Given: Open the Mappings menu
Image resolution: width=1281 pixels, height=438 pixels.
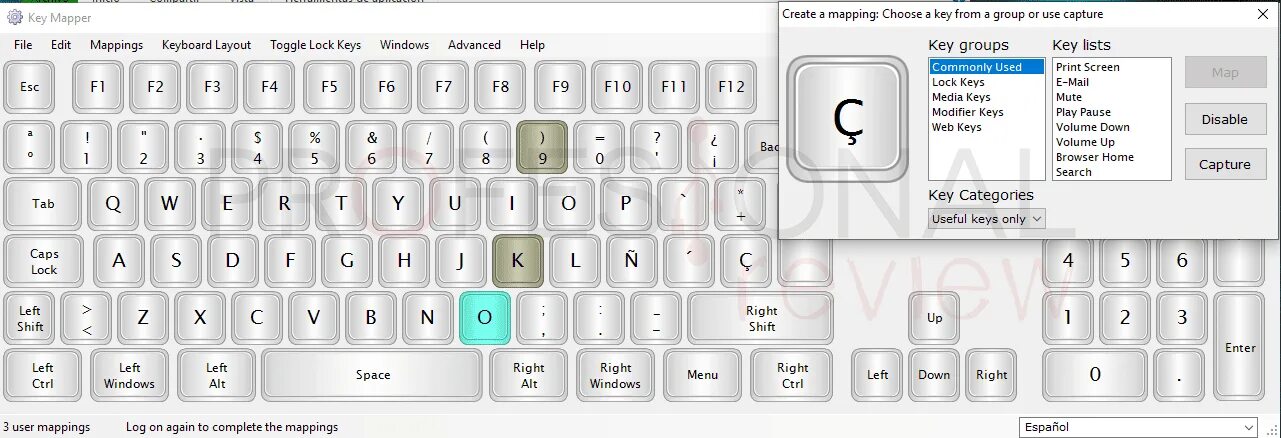Looking at the screenshot, I should pyautogui.click(x=116, y=45).
